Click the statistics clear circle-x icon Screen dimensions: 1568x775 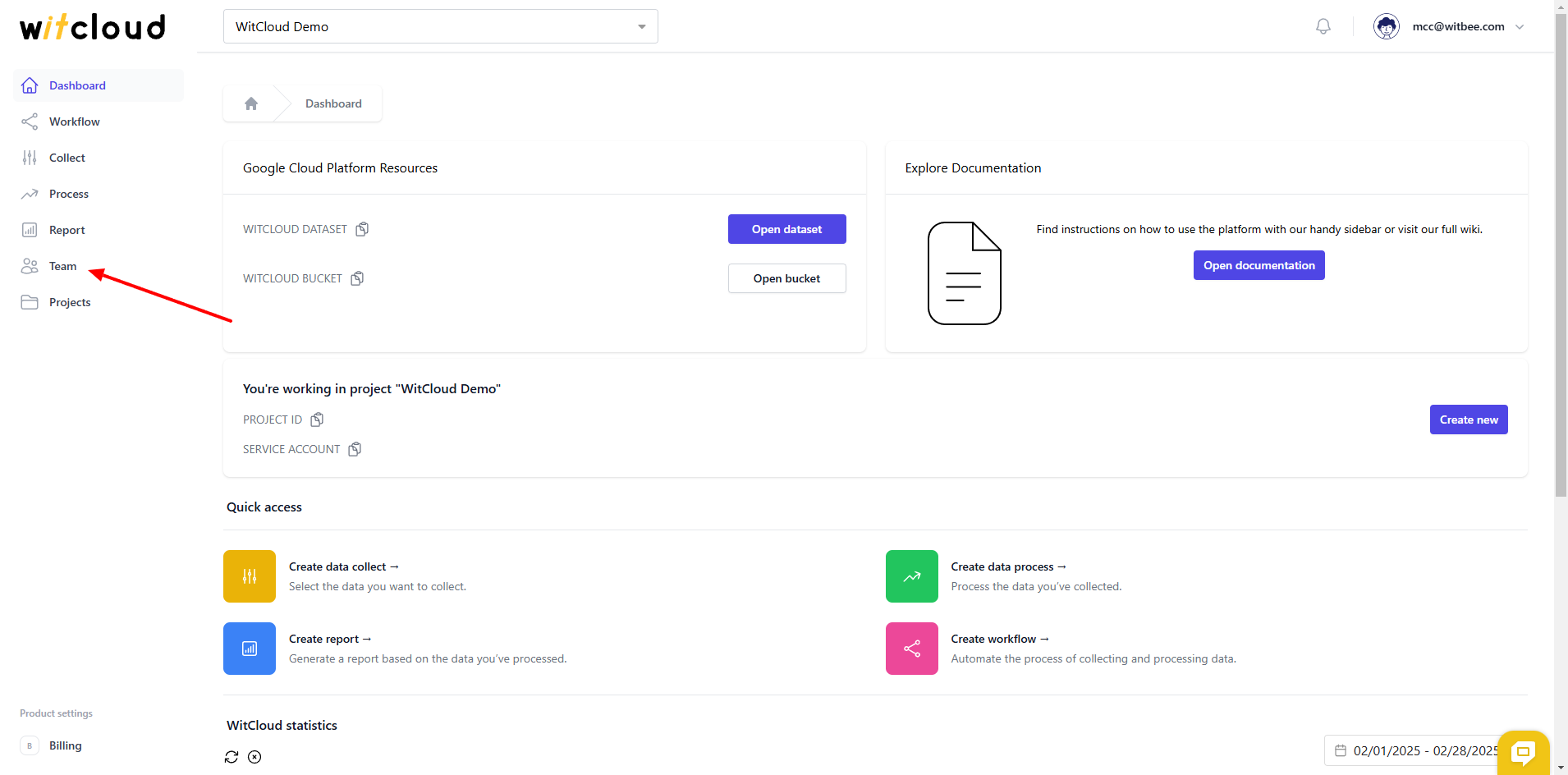(254, 757)
